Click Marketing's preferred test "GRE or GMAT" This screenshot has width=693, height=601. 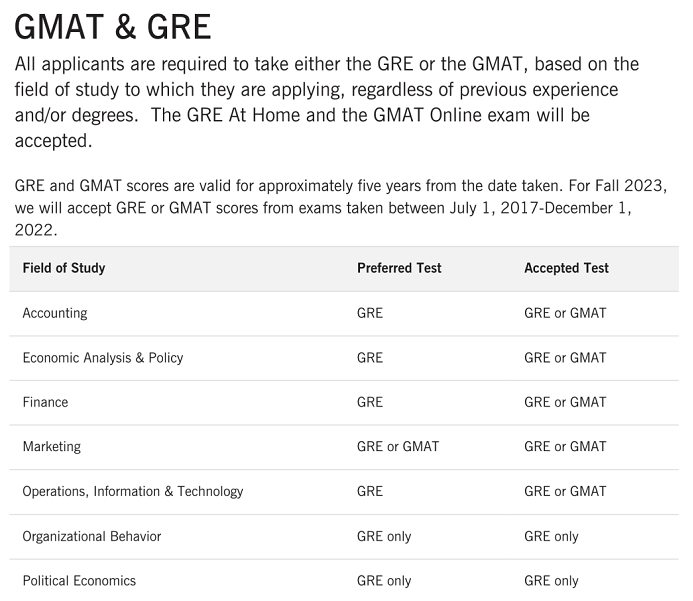[x=398, y=447]
